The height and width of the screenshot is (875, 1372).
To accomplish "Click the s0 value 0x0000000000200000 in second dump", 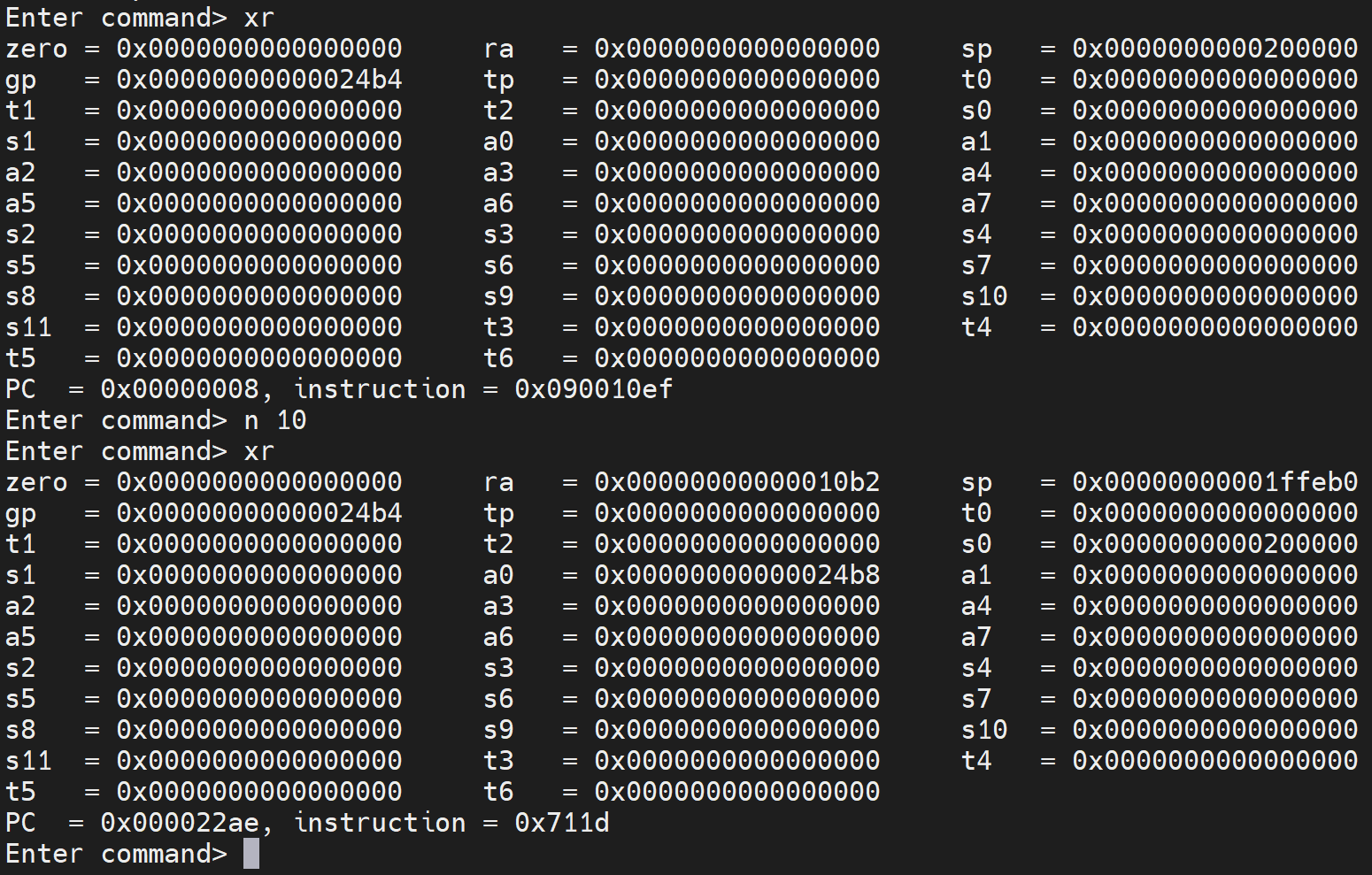I will click(1214, 544).
